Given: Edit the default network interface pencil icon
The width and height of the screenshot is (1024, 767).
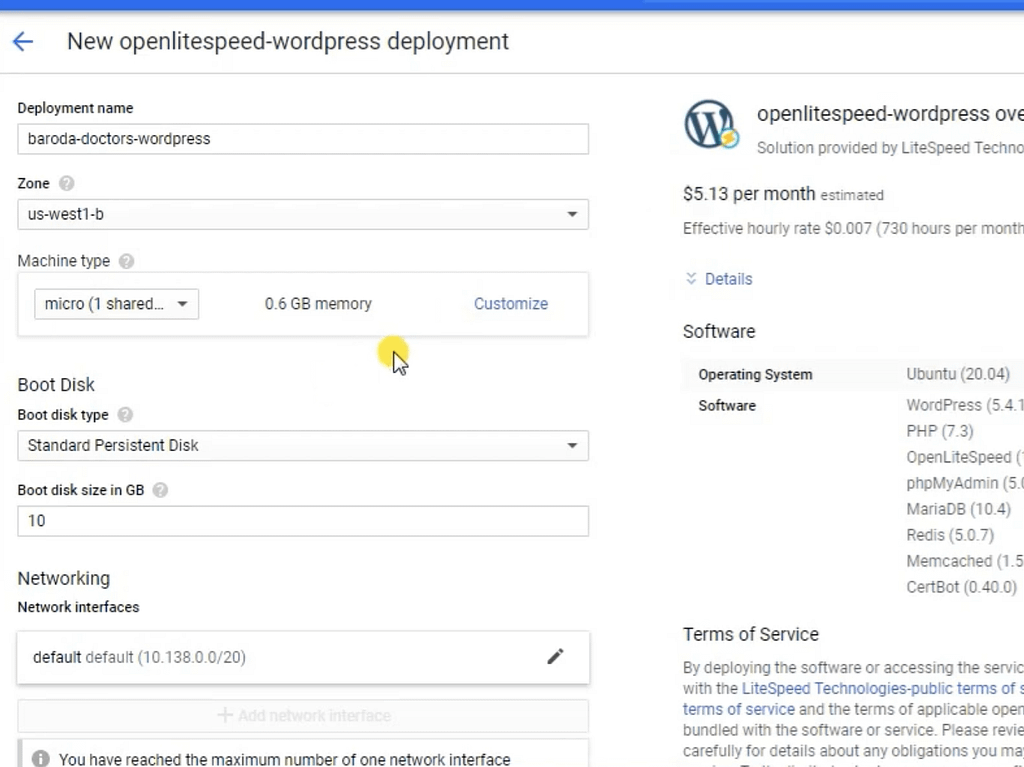Looking at the screenshot, I should click(555, 657).
